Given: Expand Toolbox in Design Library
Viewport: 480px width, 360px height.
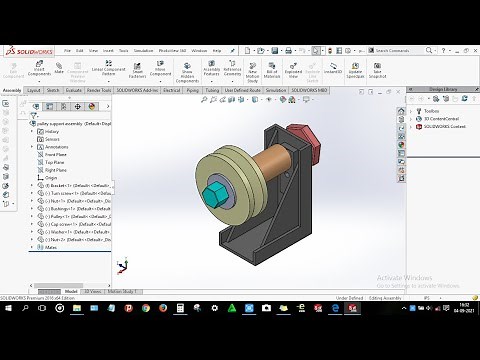Looking at the screenshot, I should tap(411, 111).
